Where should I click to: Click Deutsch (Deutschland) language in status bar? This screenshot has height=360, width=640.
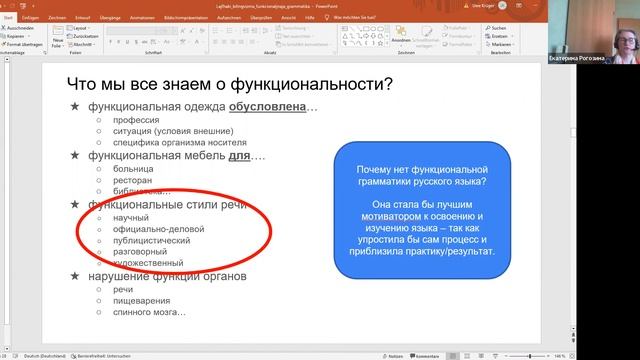coord(44,356)
